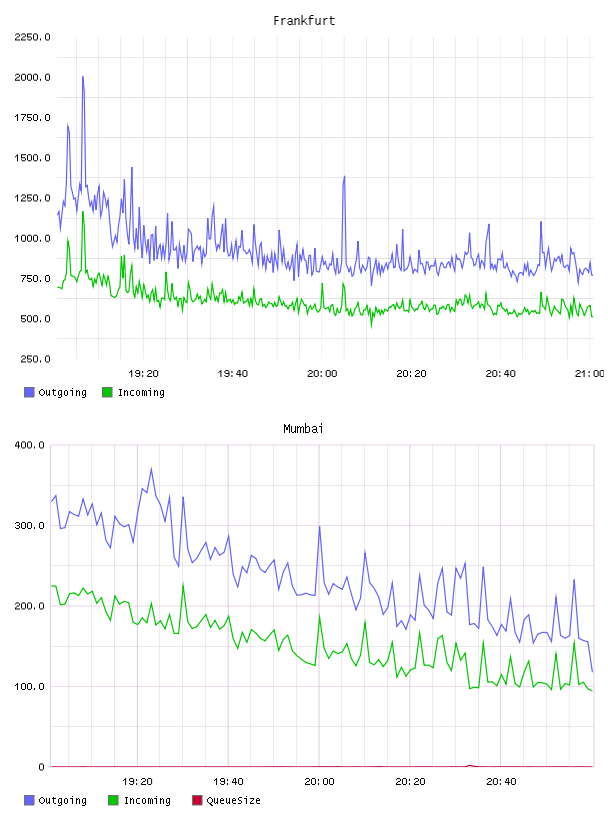The image size is (608, 816).
Task: Click the 750.0 y-axis label in Frankfurt
Action: point(35,278)
